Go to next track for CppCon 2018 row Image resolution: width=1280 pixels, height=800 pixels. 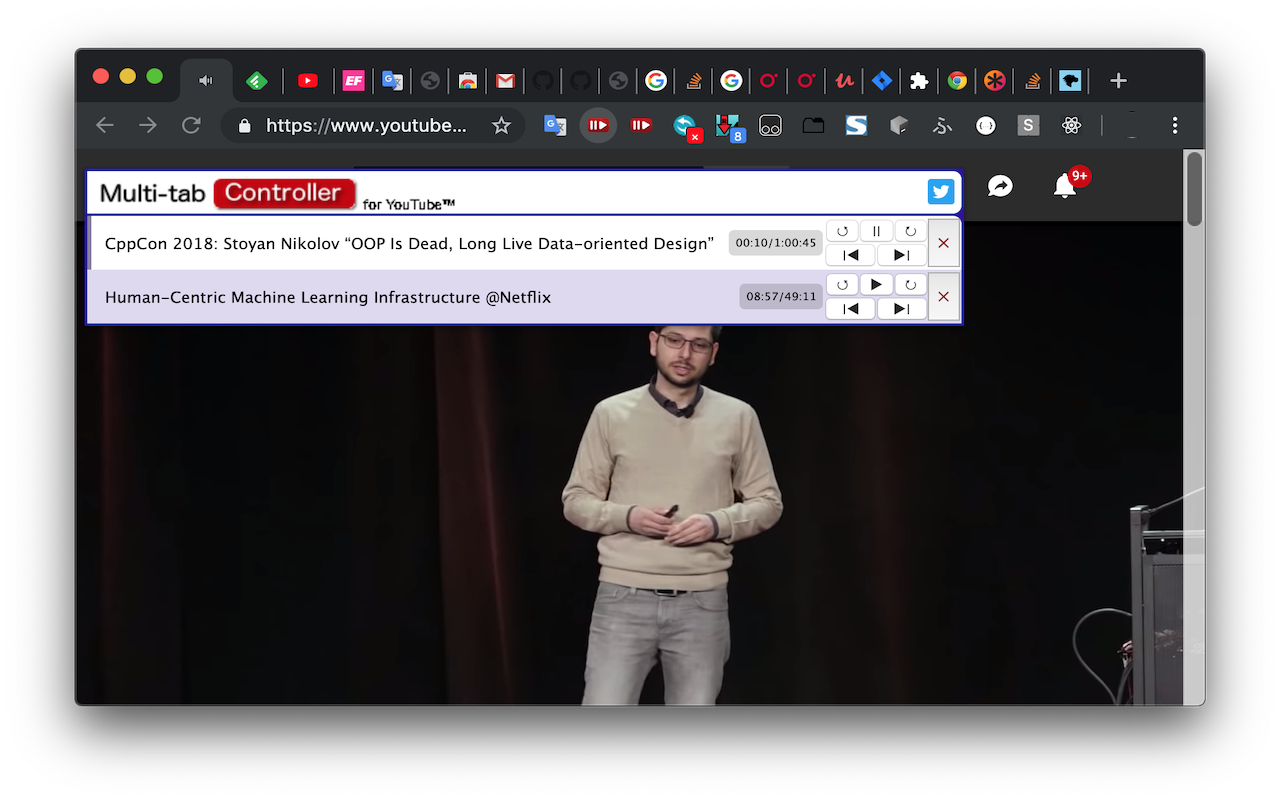point(902,255)
